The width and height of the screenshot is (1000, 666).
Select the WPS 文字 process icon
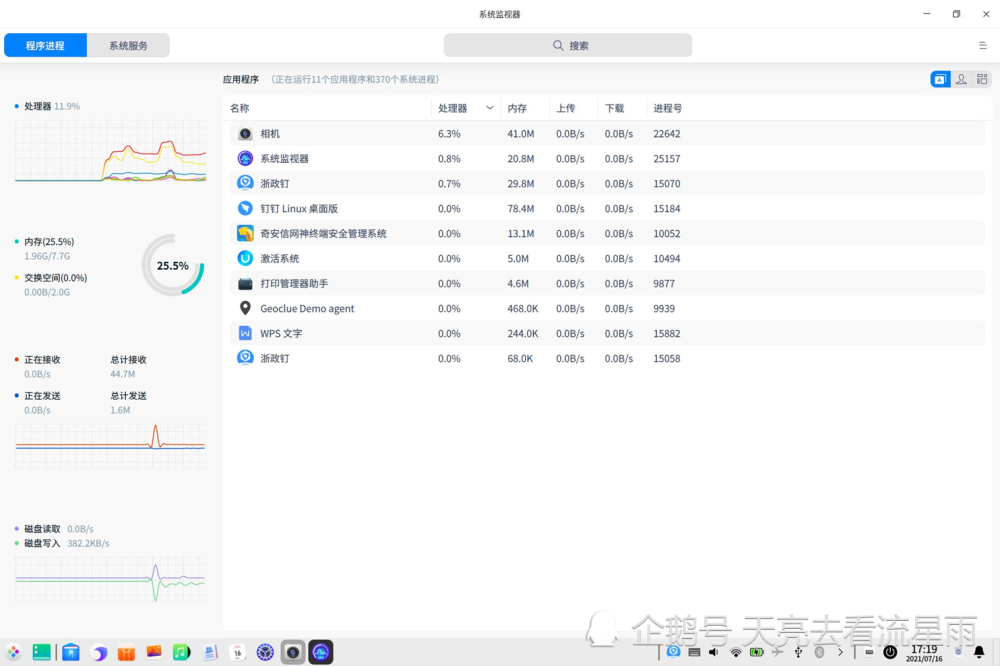tap(245, 333)
